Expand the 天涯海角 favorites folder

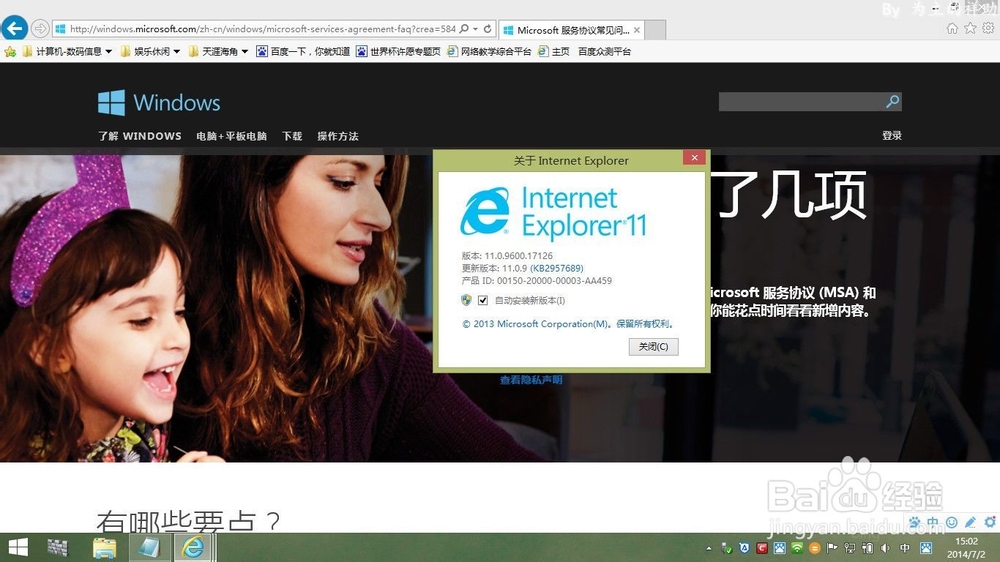click(218, 52)
